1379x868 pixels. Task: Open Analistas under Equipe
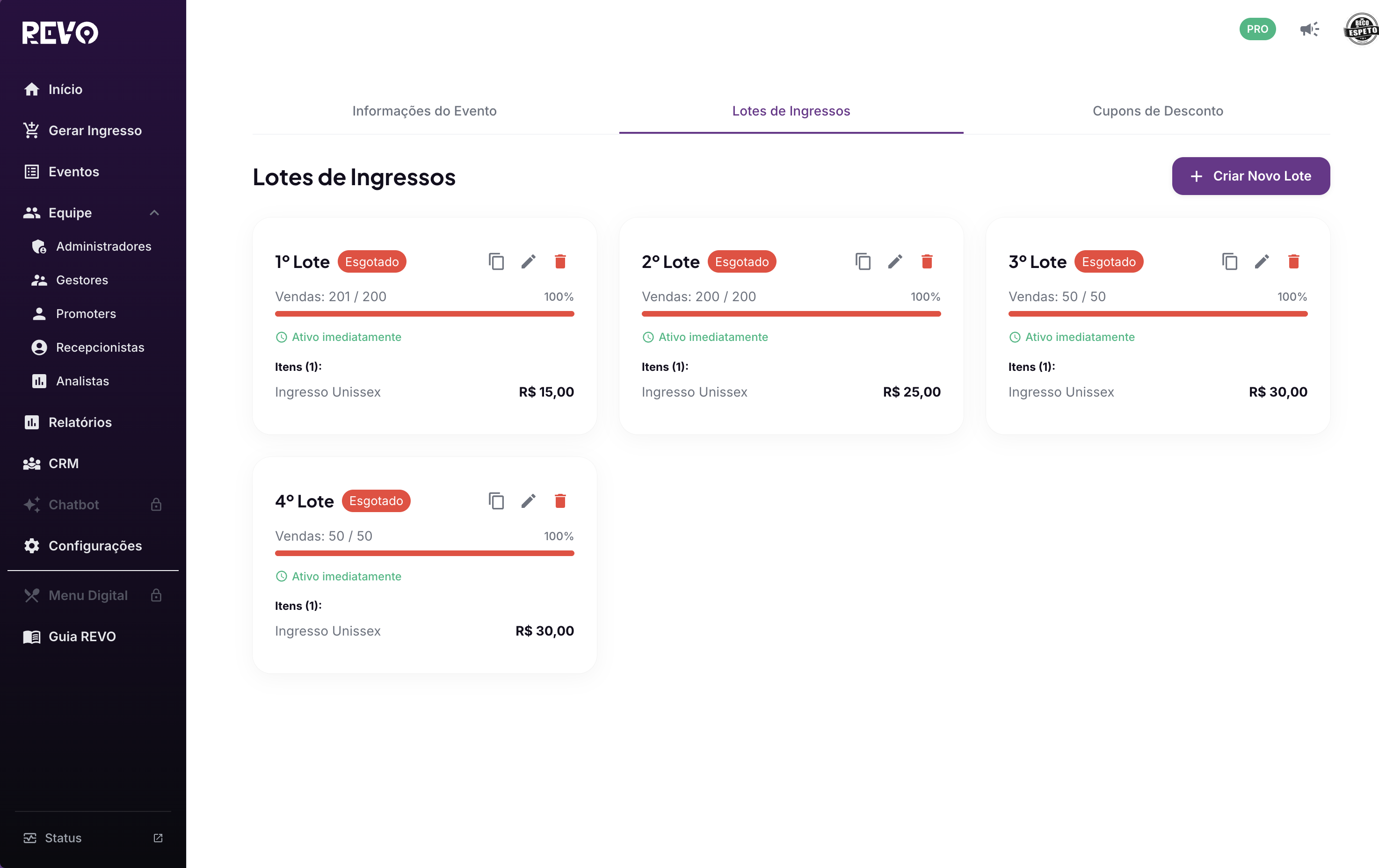[93, 381]
